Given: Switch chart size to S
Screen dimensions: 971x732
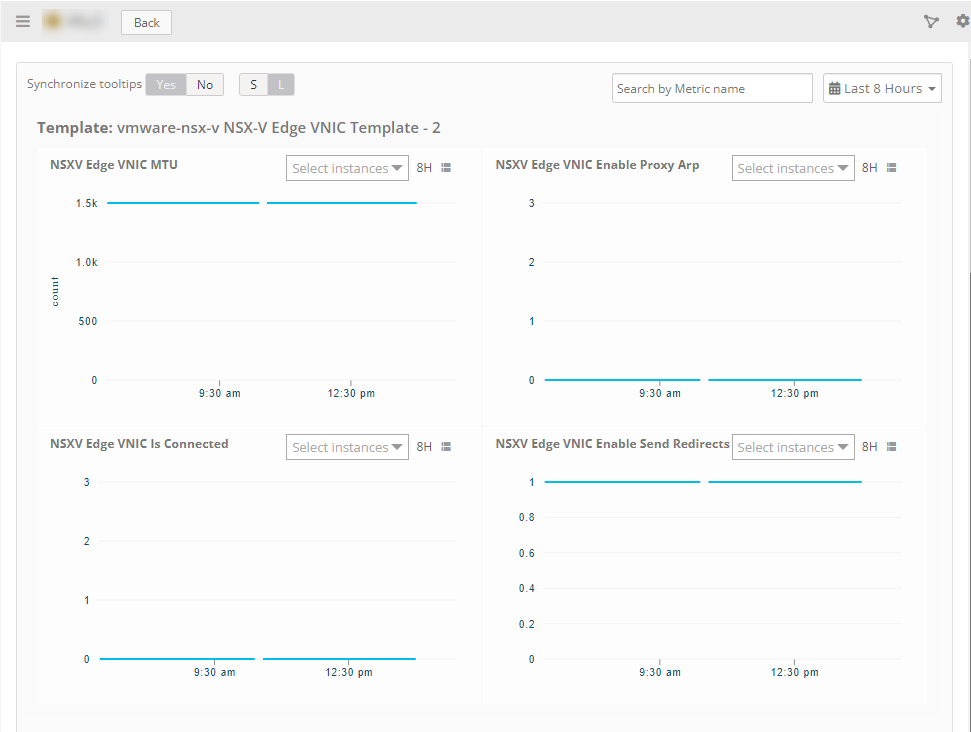Looking at the screenshot, I should (x=252, y=84).
